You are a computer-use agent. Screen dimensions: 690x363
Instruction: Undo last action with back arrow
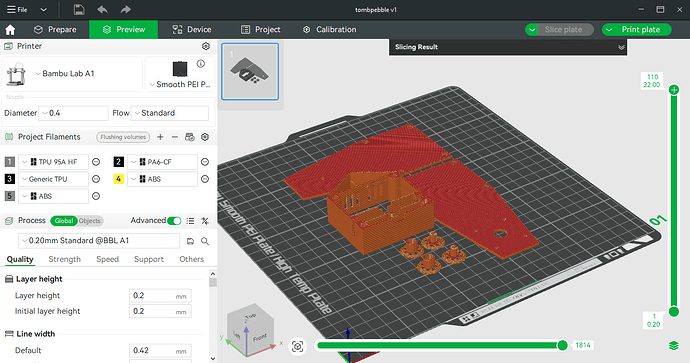pos(103,9)
